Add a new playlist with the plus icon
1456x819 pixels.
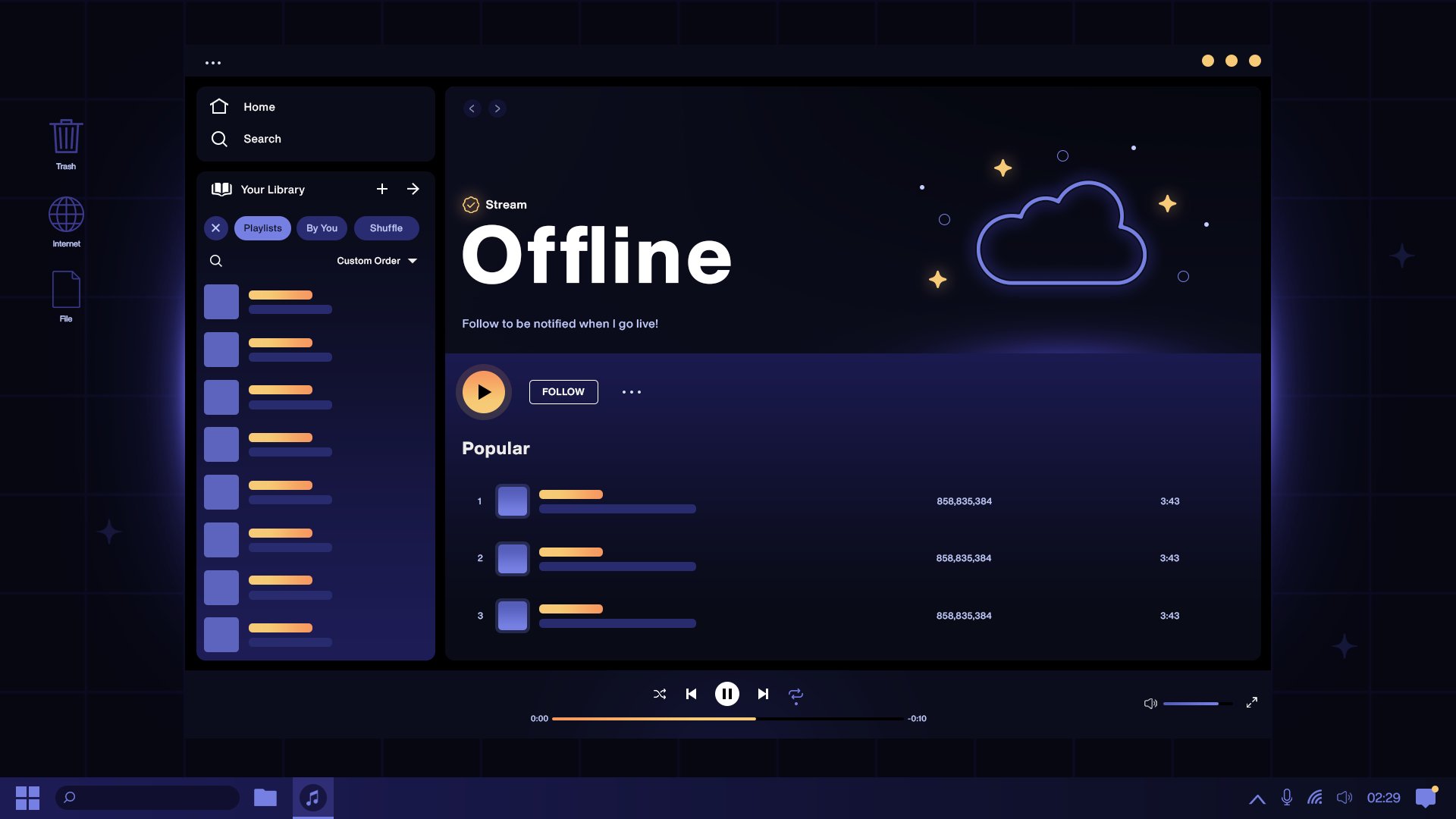[382, 189]
